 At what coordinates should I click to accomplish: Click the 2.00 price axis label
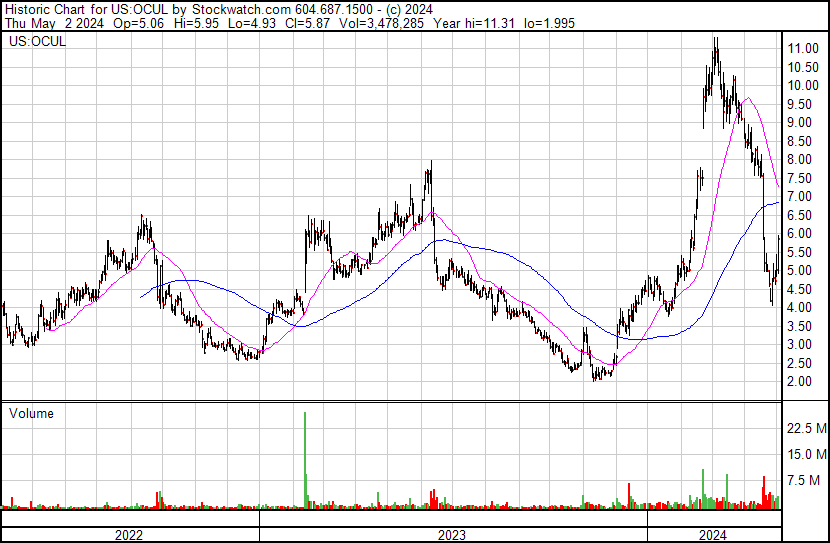point(800,382)
